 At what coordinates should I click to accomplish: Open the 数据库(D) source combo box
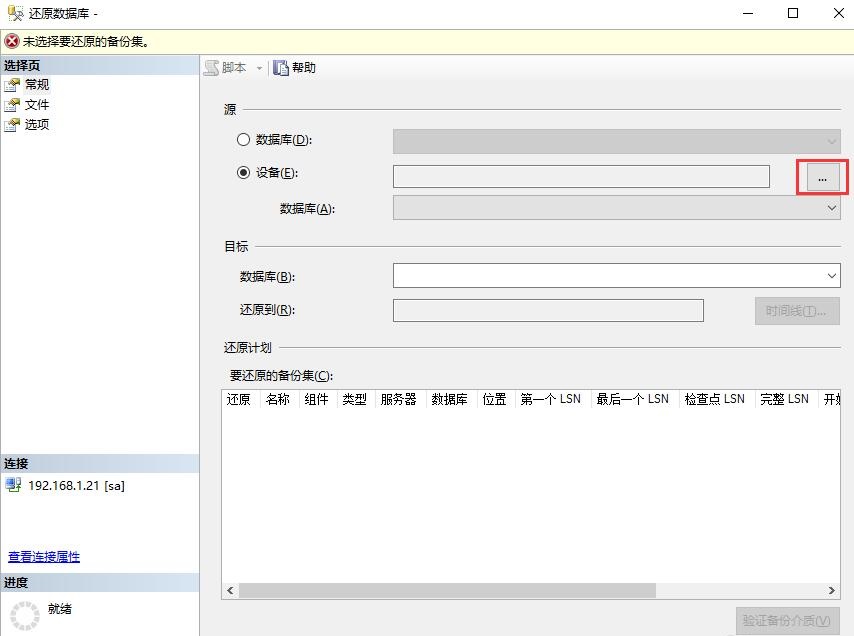(x=831, y=139)
